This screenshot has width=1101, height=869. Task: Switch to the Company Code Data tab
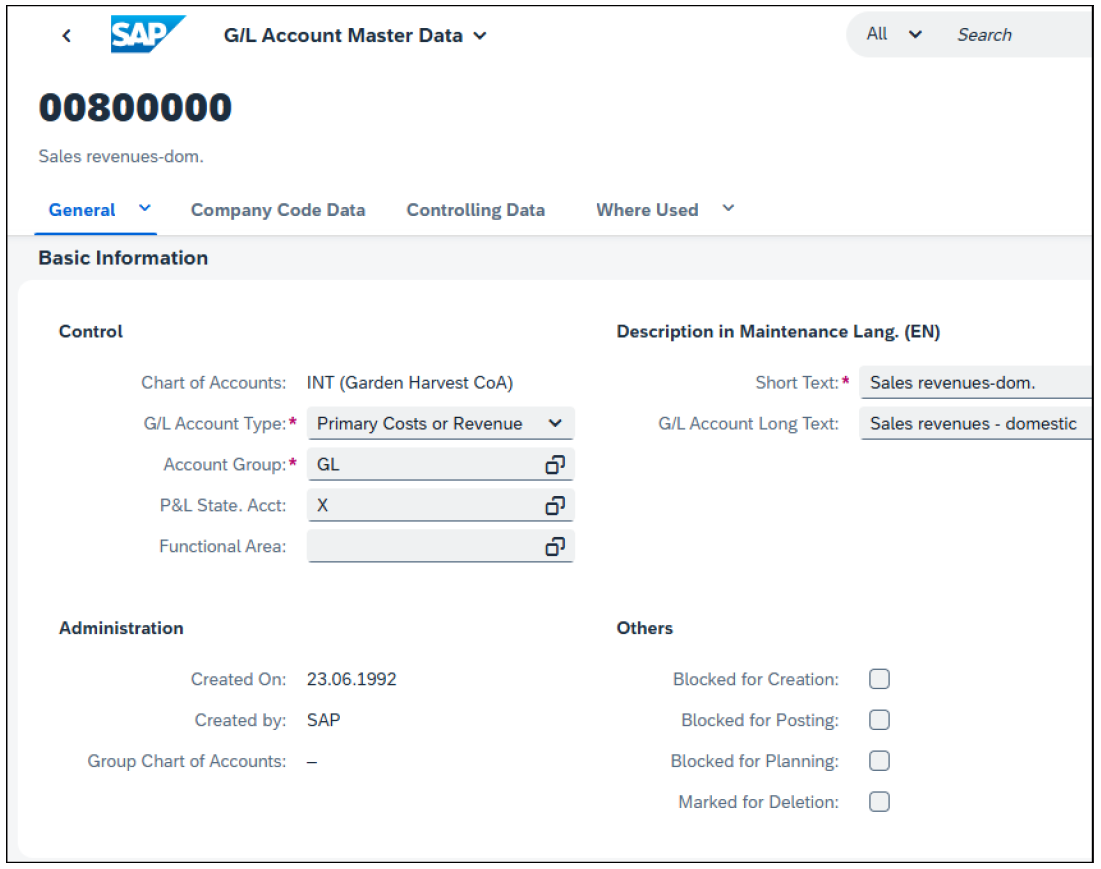(x=278, y=210)
